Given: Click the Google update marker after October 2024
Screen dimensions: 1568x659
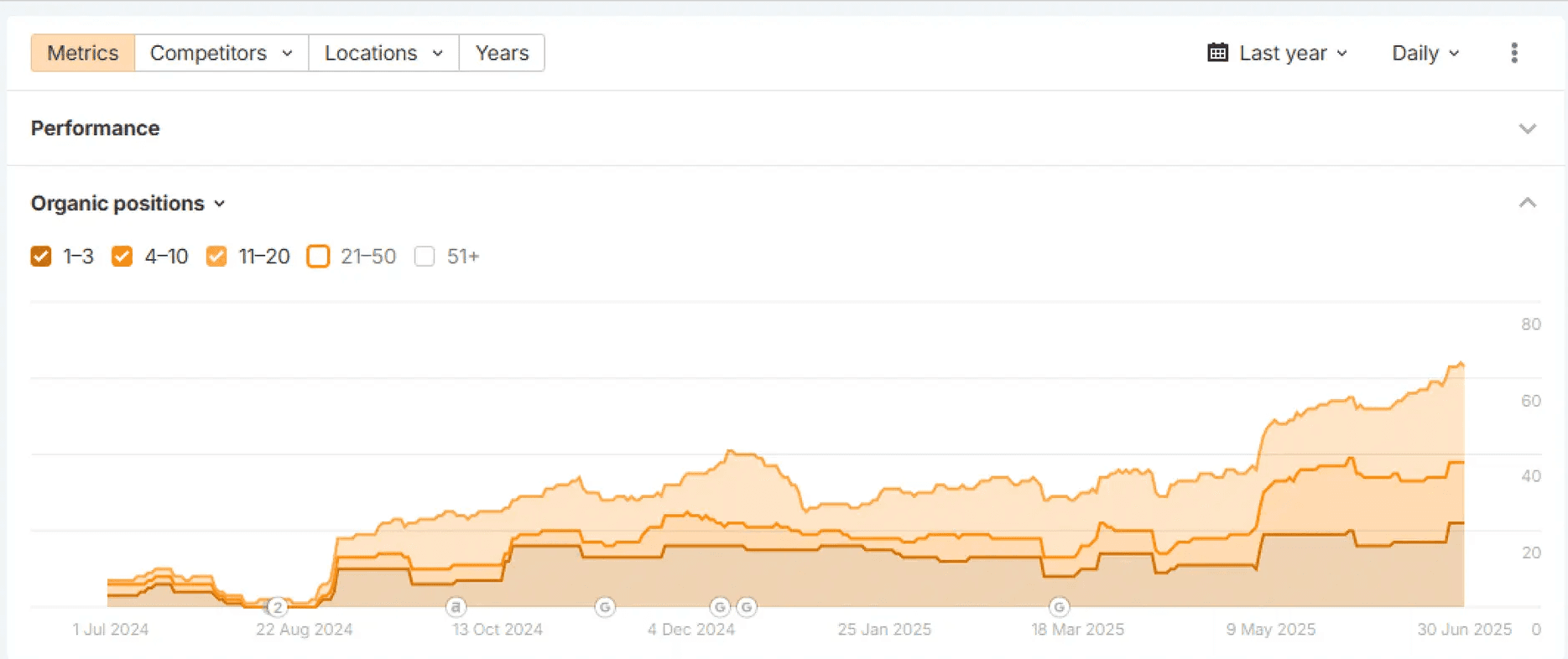Looking at the screenshot, I should click(605, 606).
